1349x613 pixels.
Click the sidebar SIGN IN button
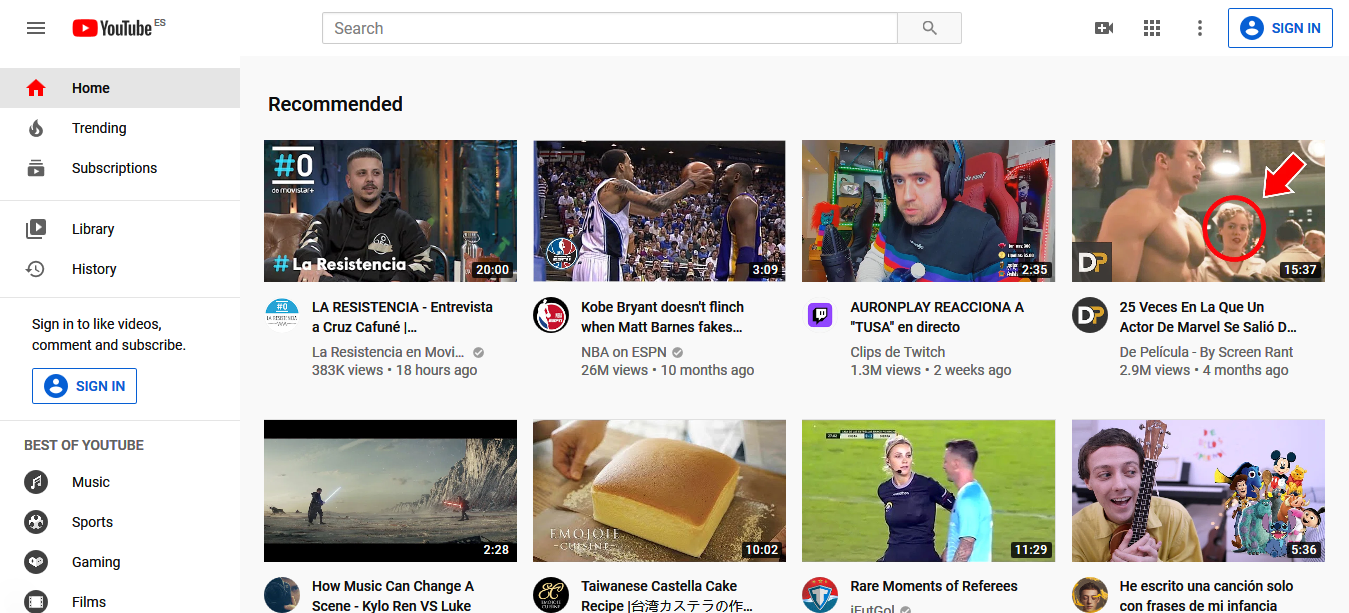(84, 386)
